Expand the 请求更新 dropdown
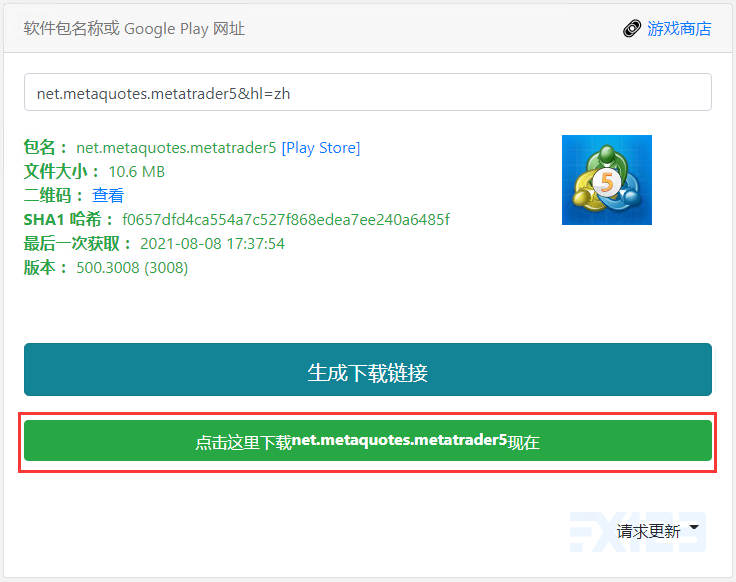Screen dimensions: 736x582 tap(657, 531)
